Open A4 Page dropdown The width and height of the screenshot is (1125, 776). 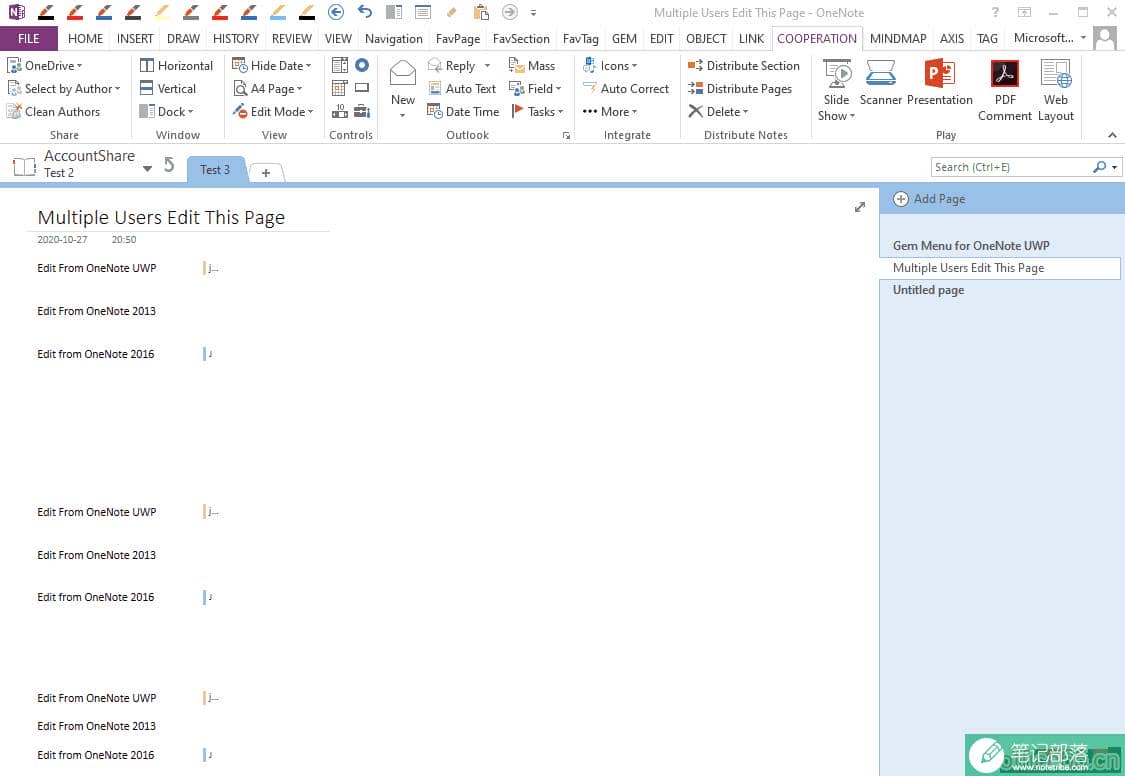coord(268,88)
